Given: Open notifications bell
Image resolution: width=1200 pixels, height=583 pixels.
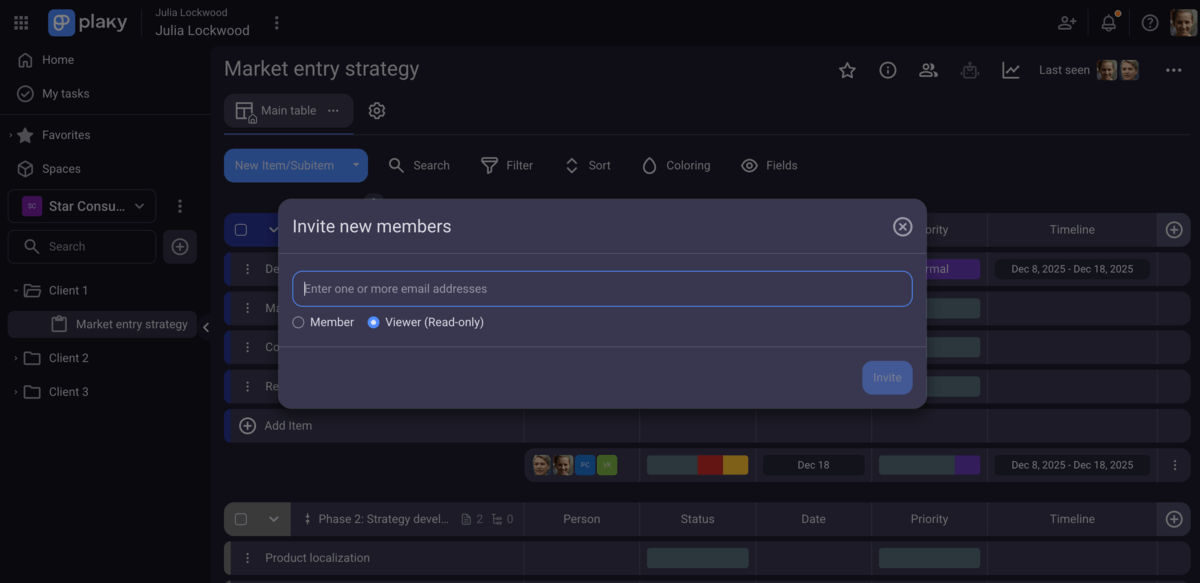Looking at the screenshot, I should point(1108,22).
